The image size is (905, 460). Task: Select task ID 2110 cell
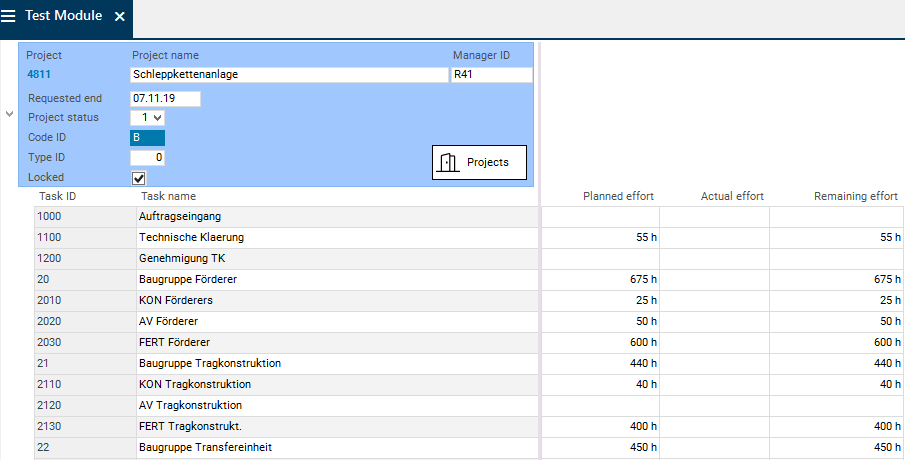coord(50,384)
